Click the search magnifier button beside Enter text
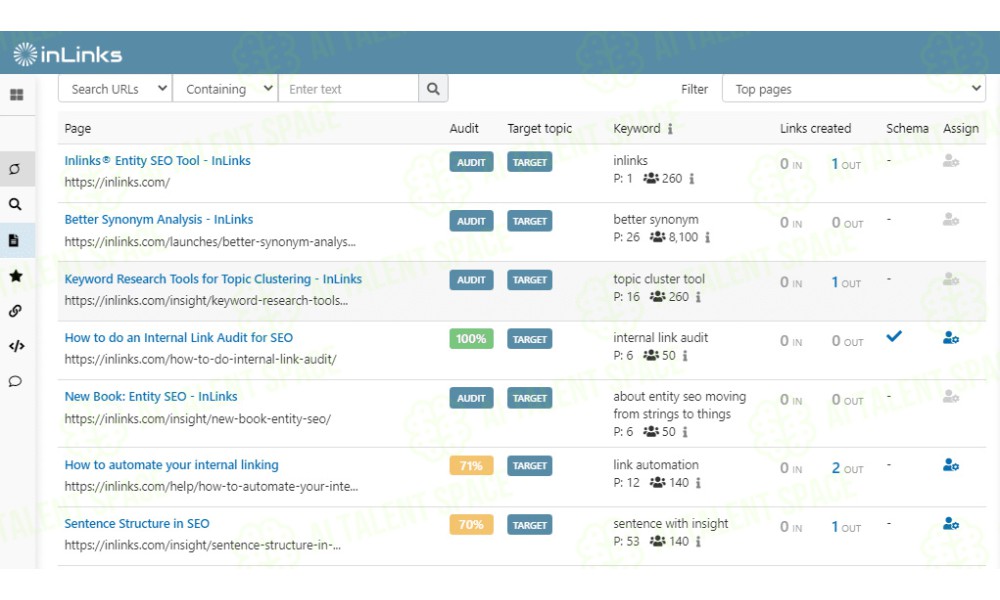This screenshot has width=1000, height=600. (x=433, y=89)
